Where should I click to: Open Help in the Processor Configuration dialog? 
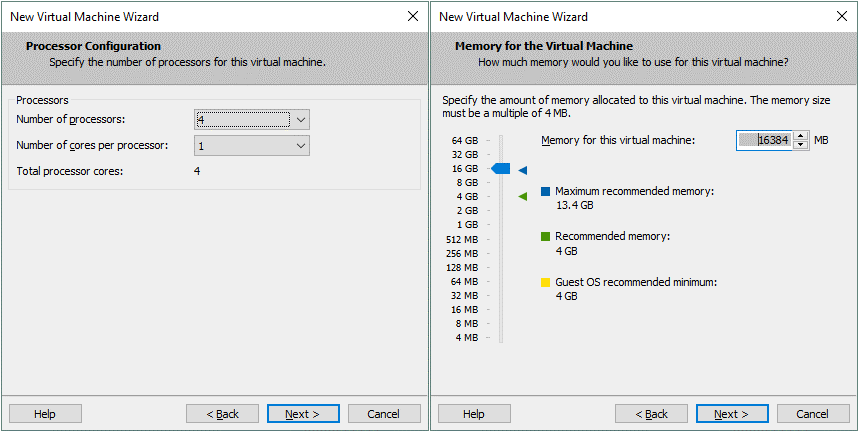pyautogui.click(x=45, y=414)
